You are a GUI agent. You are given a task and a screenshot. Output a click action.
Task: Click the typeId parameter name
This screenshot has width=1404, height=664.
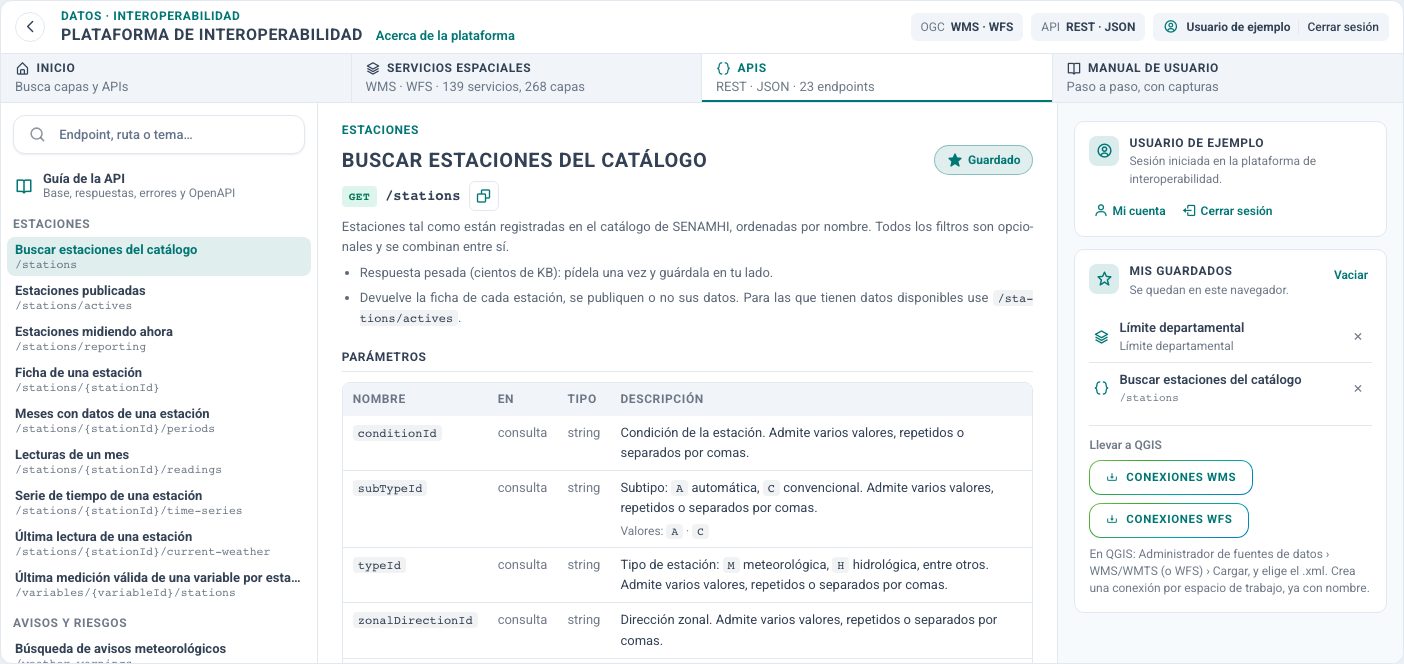pos(380,565)
